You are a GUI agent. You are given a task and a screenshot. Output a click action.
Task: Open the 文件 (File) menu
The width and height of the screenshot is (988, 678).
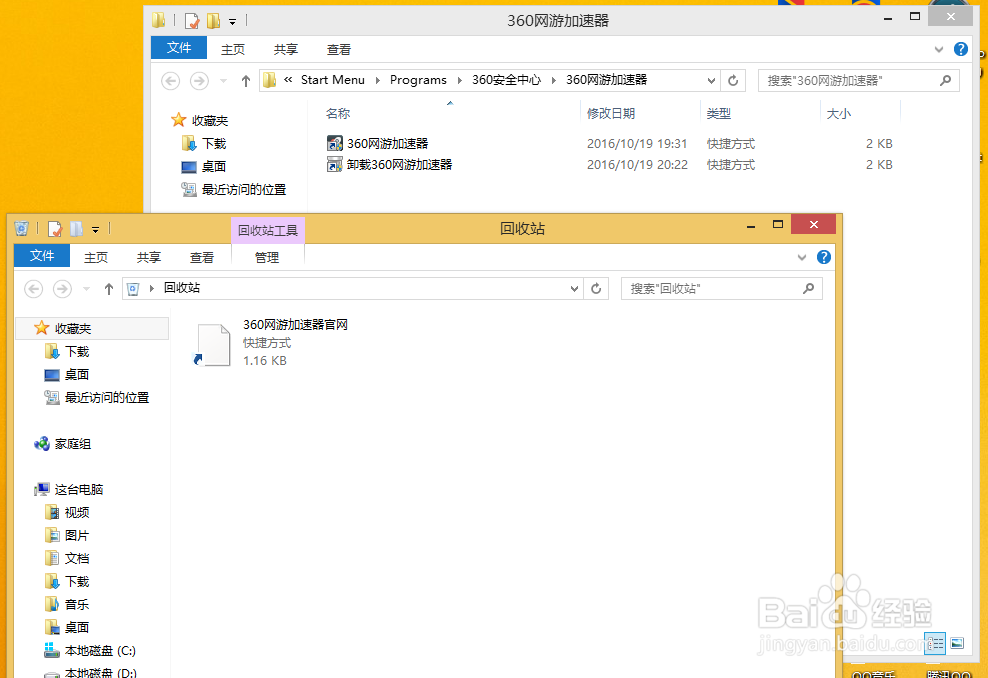(41, 256)
